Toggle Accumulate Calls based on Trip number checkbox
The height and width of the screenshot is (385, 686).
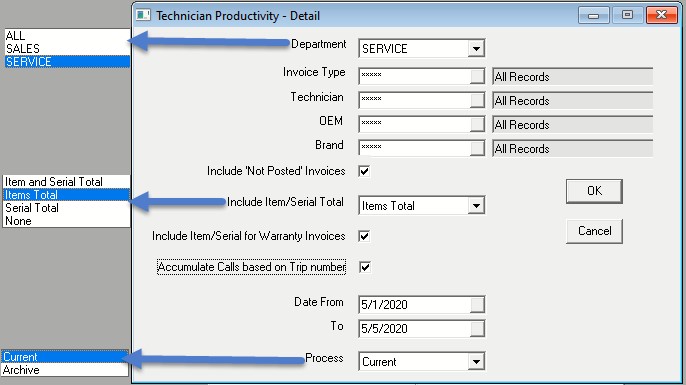[x=365, y=267]
